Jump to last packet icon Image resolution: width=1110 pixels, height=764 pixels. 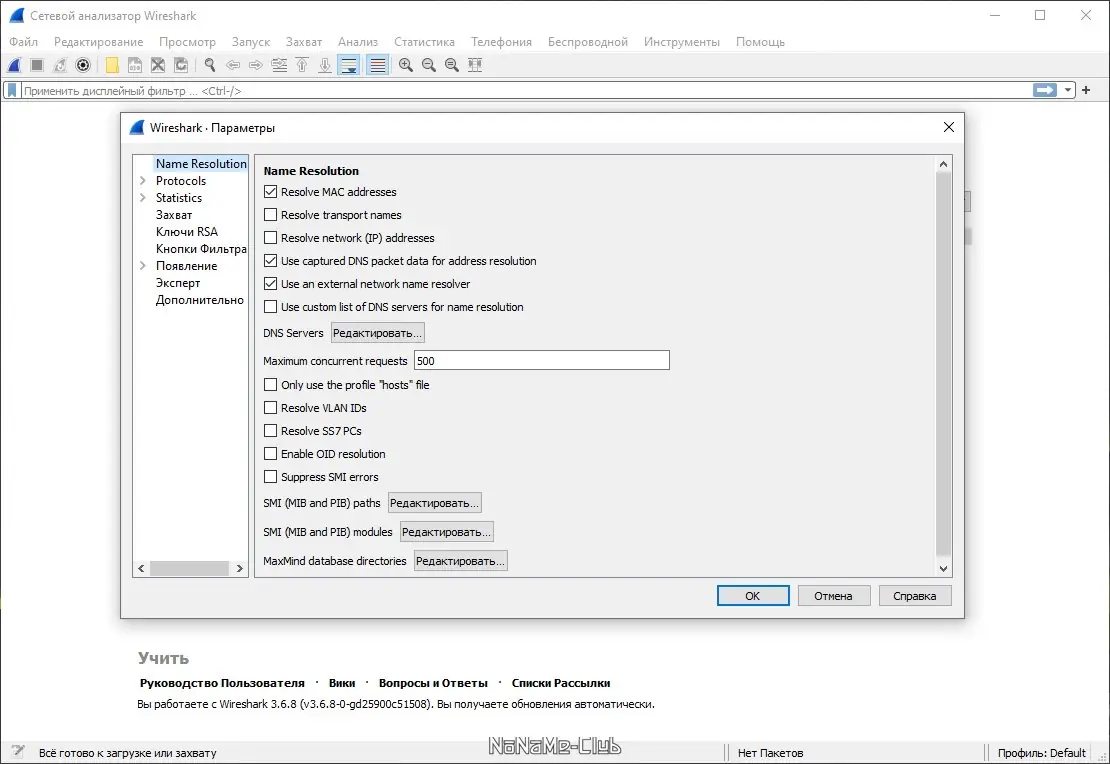[325, 65]
